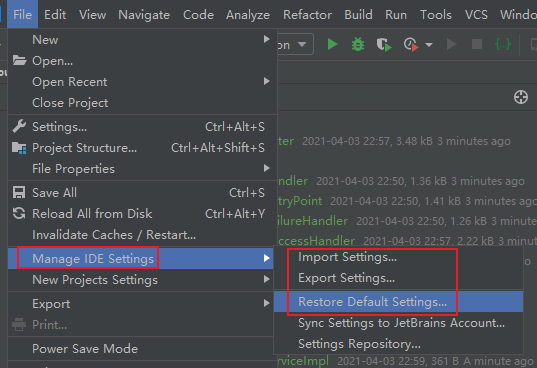Expand the run configuration dropdown arrow
Screen dimensions: 537x368
302,45
